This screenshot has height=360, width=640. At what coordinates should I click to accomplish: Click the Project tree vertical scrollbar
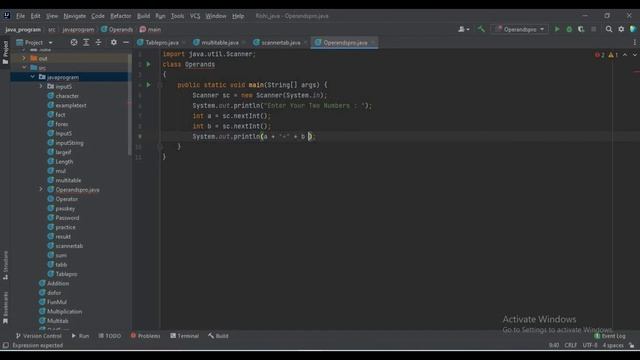130,104
